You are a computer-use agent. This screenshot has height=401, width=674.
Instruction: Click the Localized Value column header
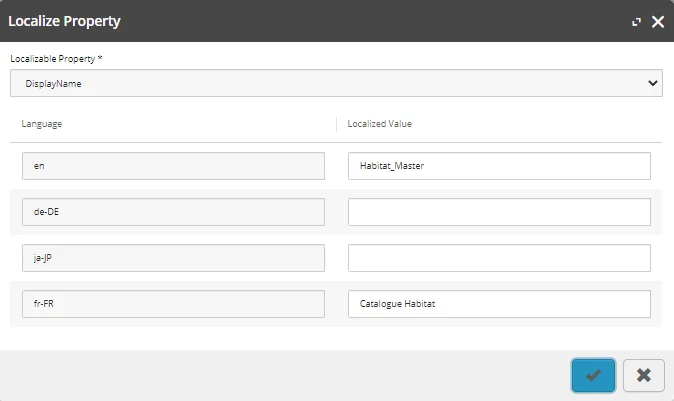pos(380,124)
